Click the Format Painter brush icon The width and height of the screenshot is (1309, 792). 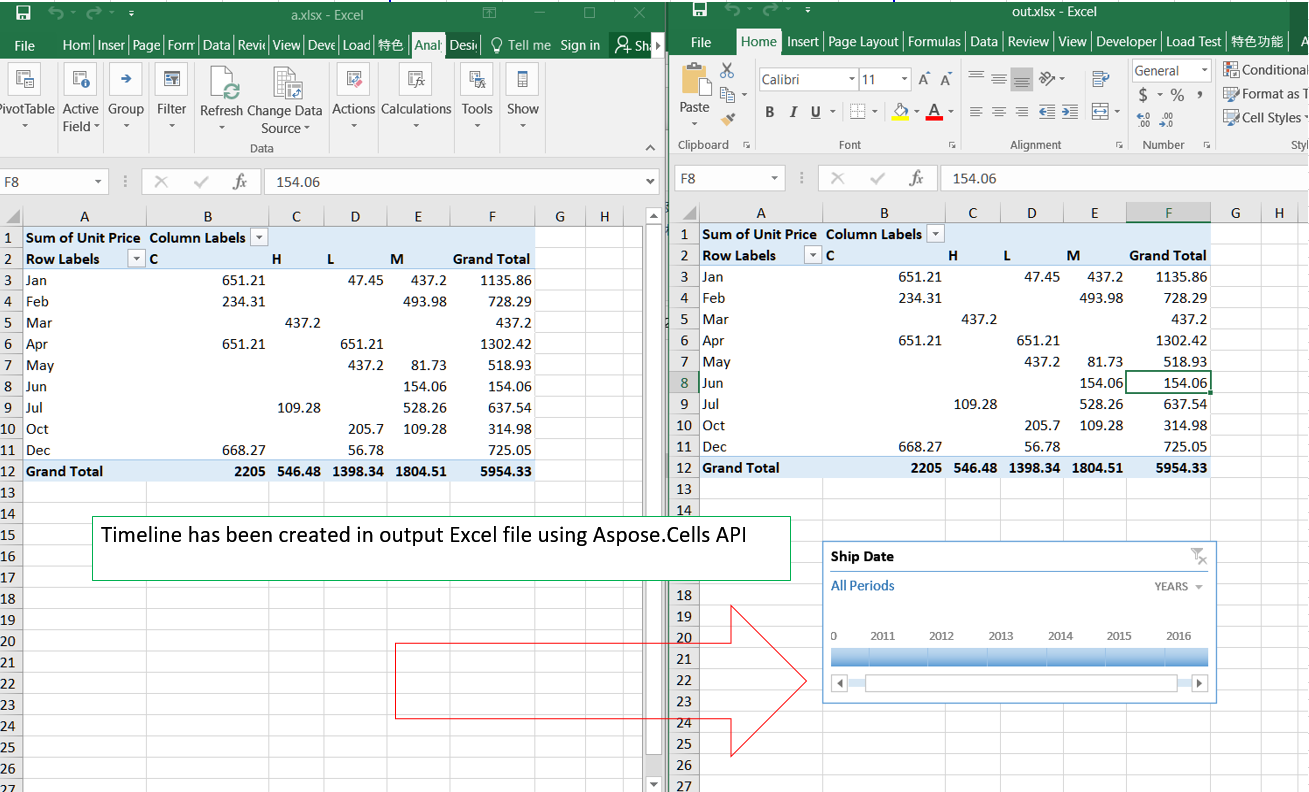pos(727,119)
